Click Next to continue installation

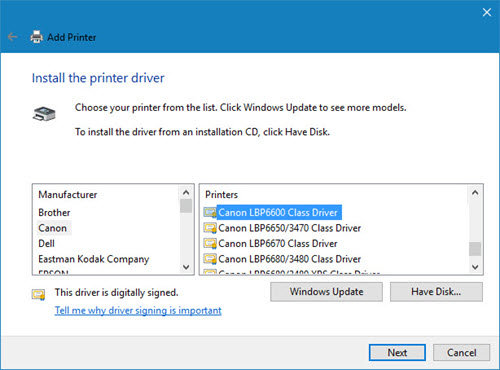397,352
